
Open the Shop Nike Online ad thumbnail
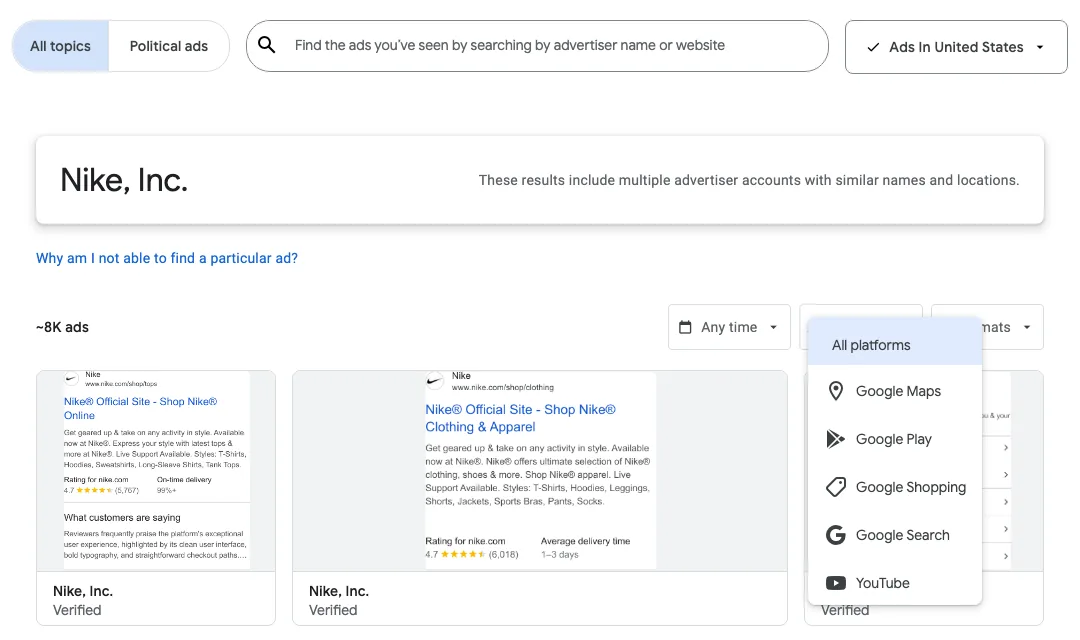[156, 471]
